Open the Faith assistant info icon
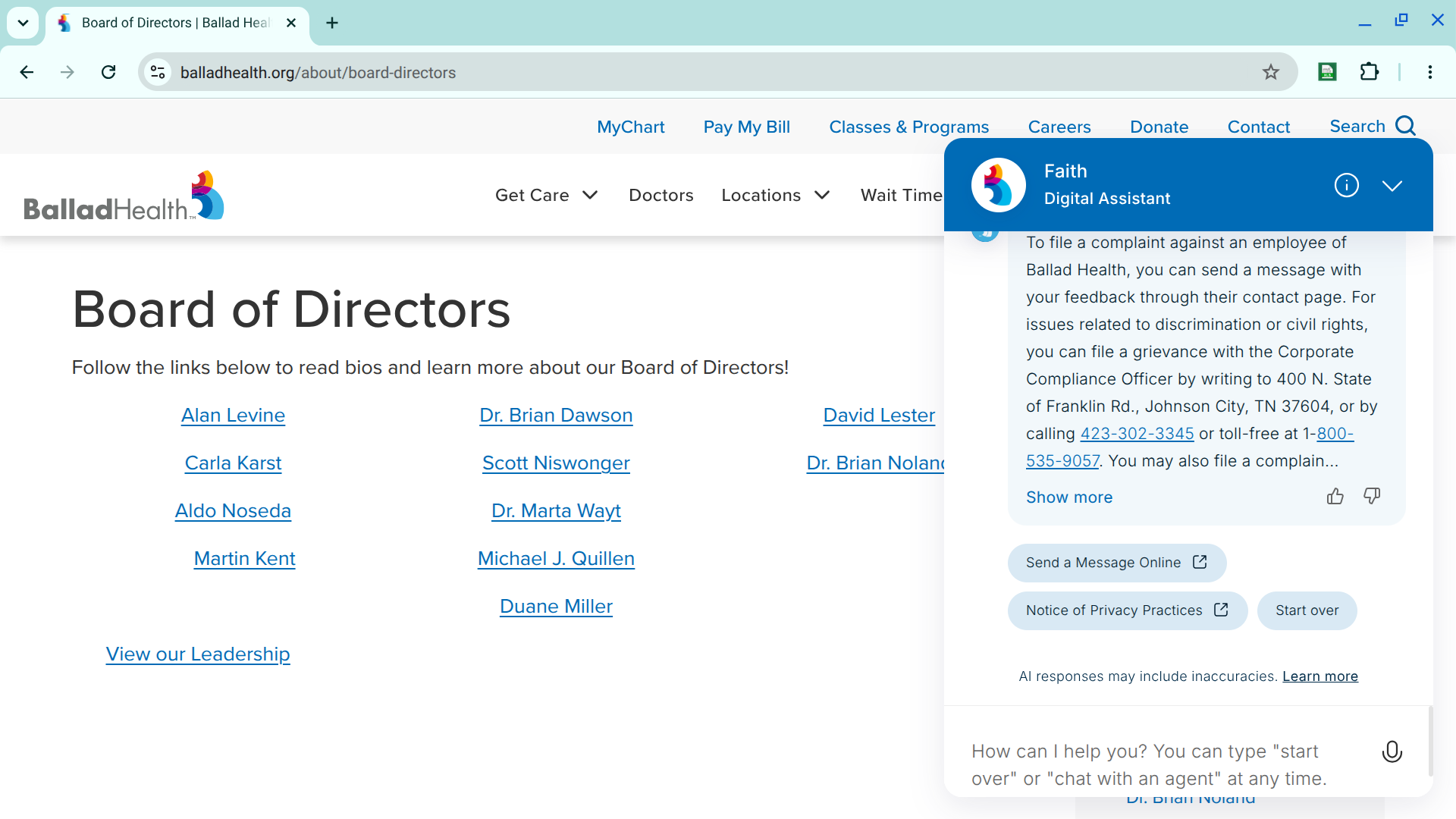1456x819 pixels. tap(1347, 185)
